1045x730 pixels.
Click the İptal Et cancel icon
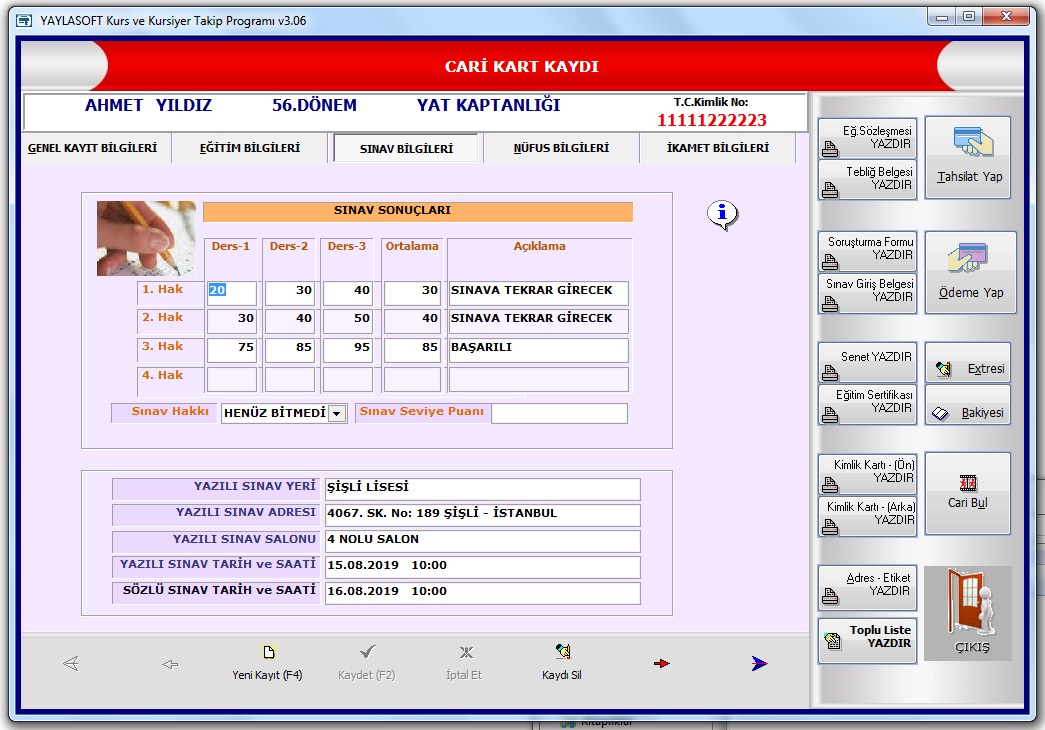click(x=466, y=652)
